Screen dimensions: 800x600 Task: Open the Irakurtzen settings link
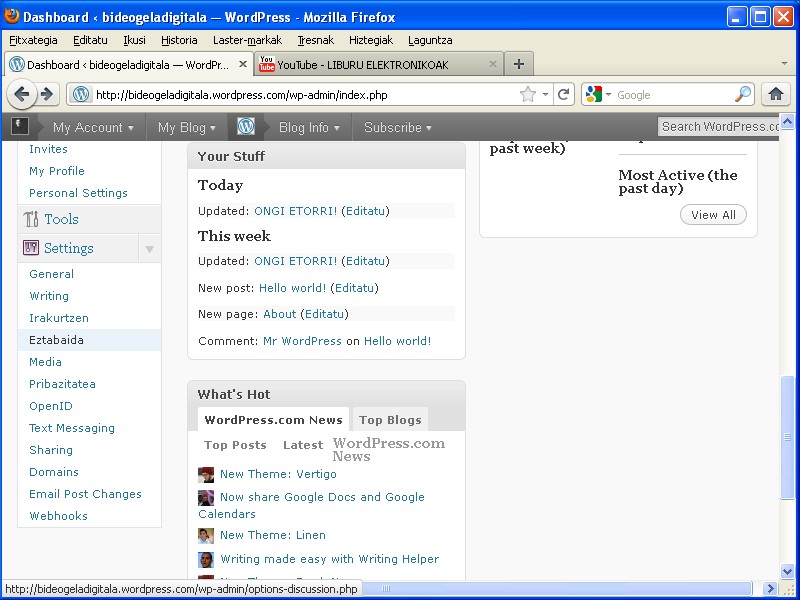(59, 318)
